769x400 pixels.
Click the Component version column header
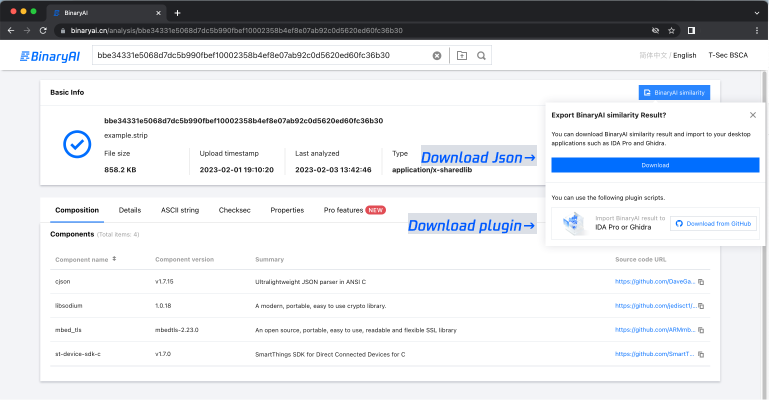coord(184,259)
